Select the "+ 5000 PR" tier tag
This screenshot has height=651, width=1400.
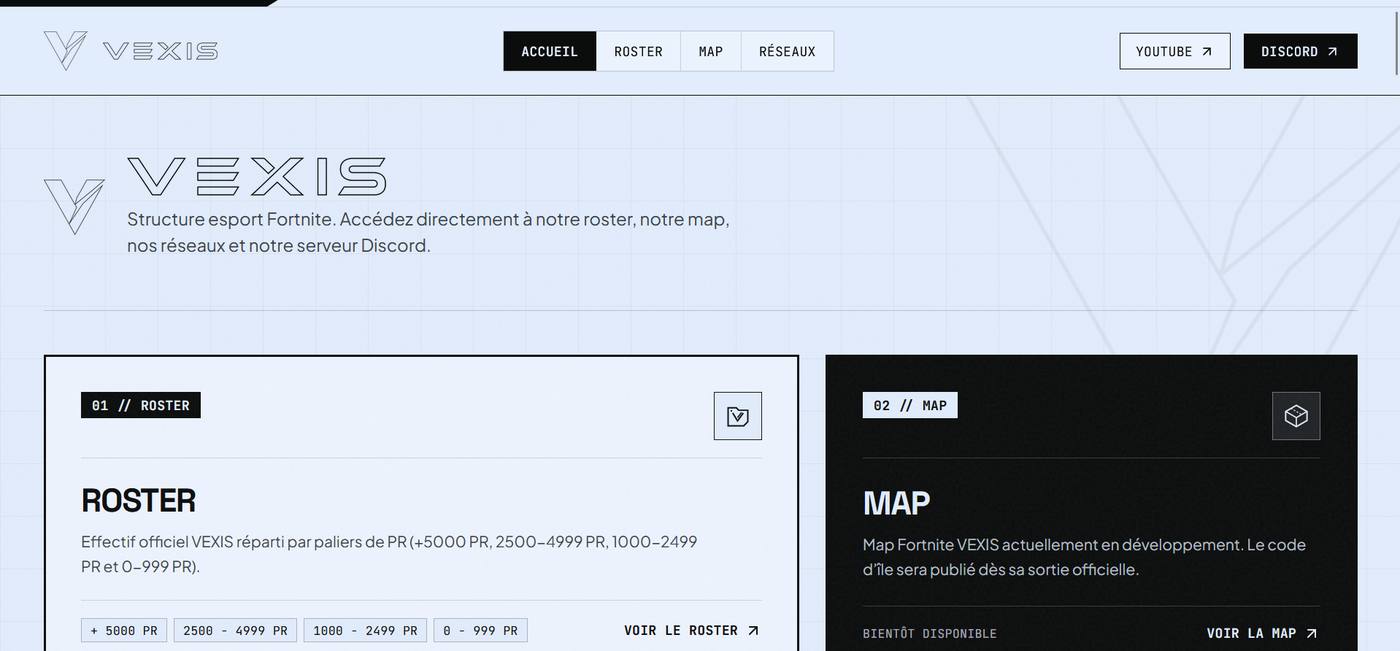click(124, 631)
